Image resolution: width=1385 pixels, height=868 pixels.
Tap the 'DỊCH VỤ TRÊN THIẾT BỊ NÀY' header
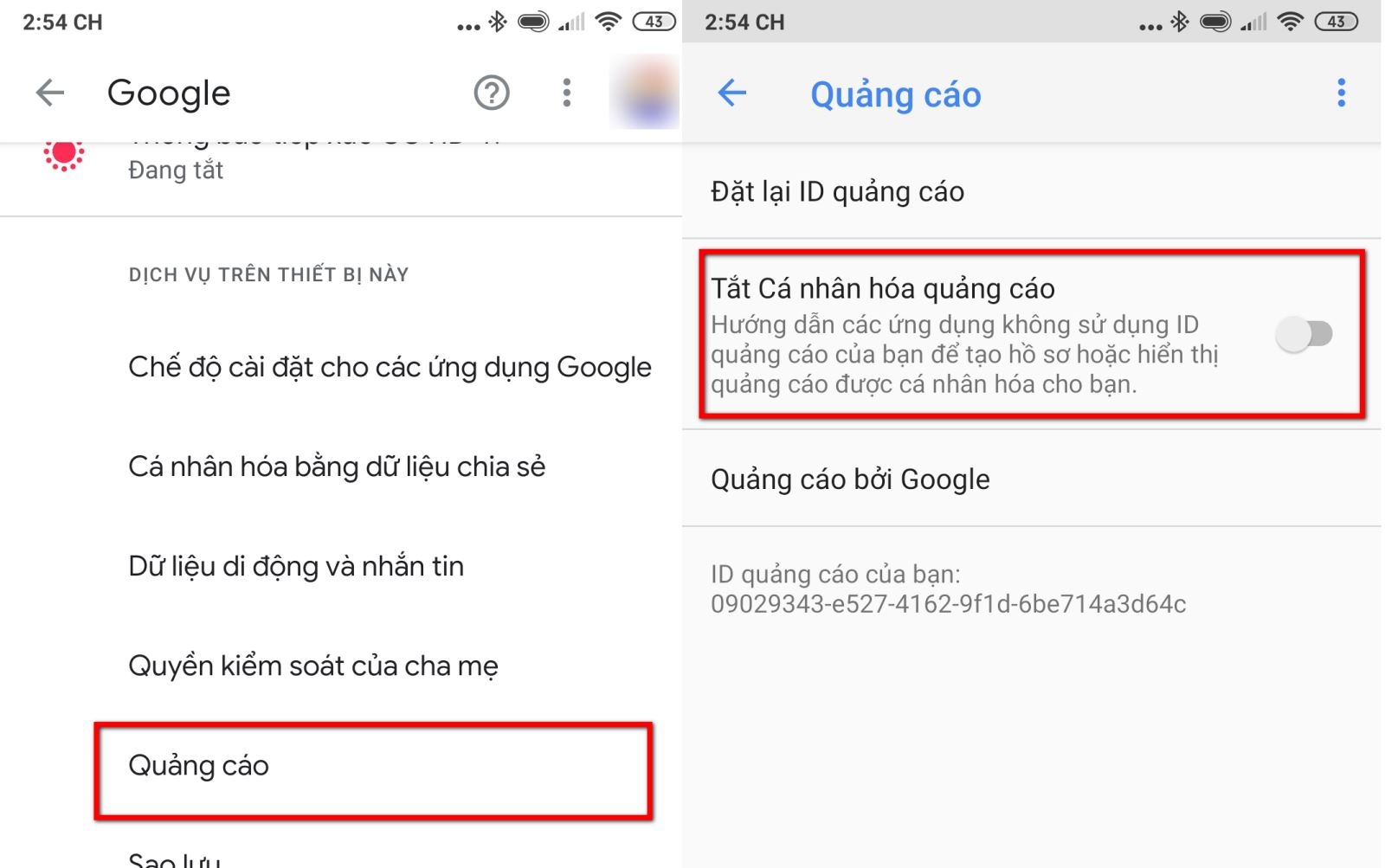pyautogui.click(x=268, y=275)
